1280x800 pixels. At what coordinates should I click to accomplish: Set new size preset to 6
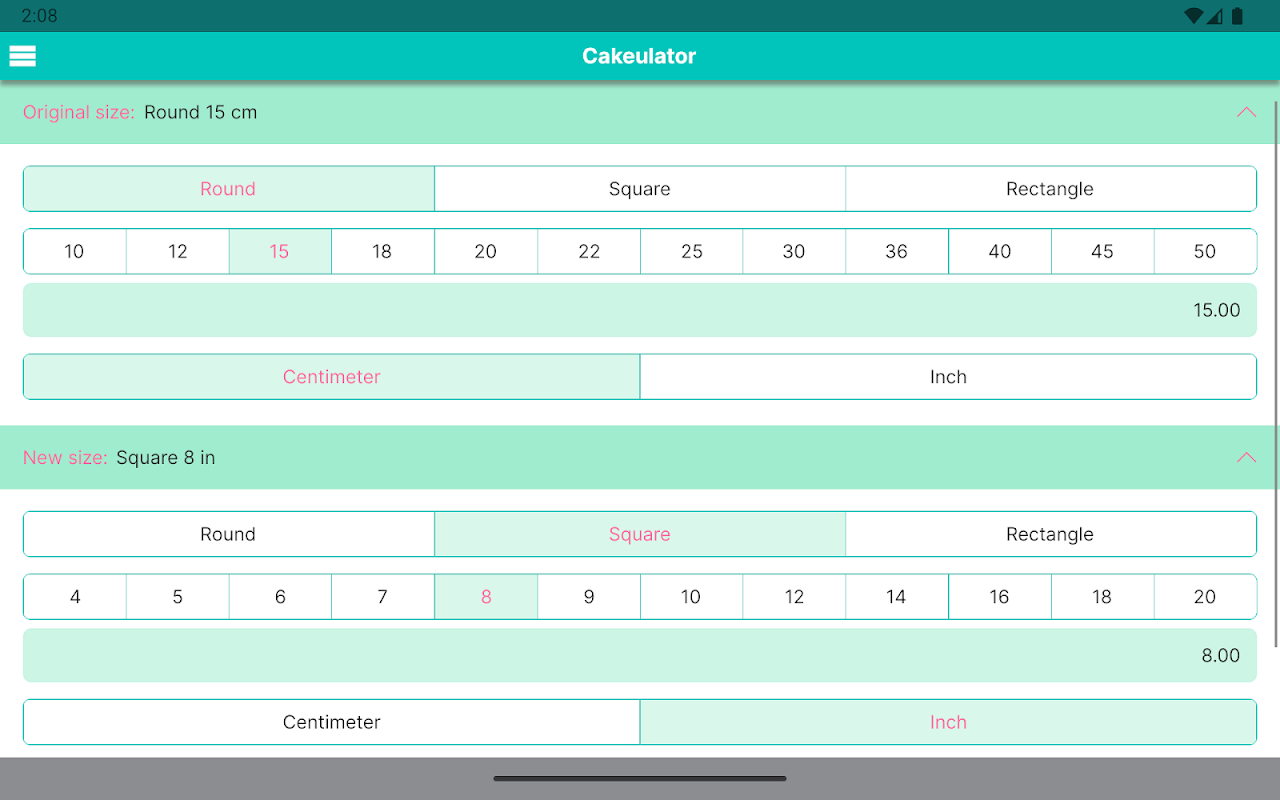(x=280, y=596)
